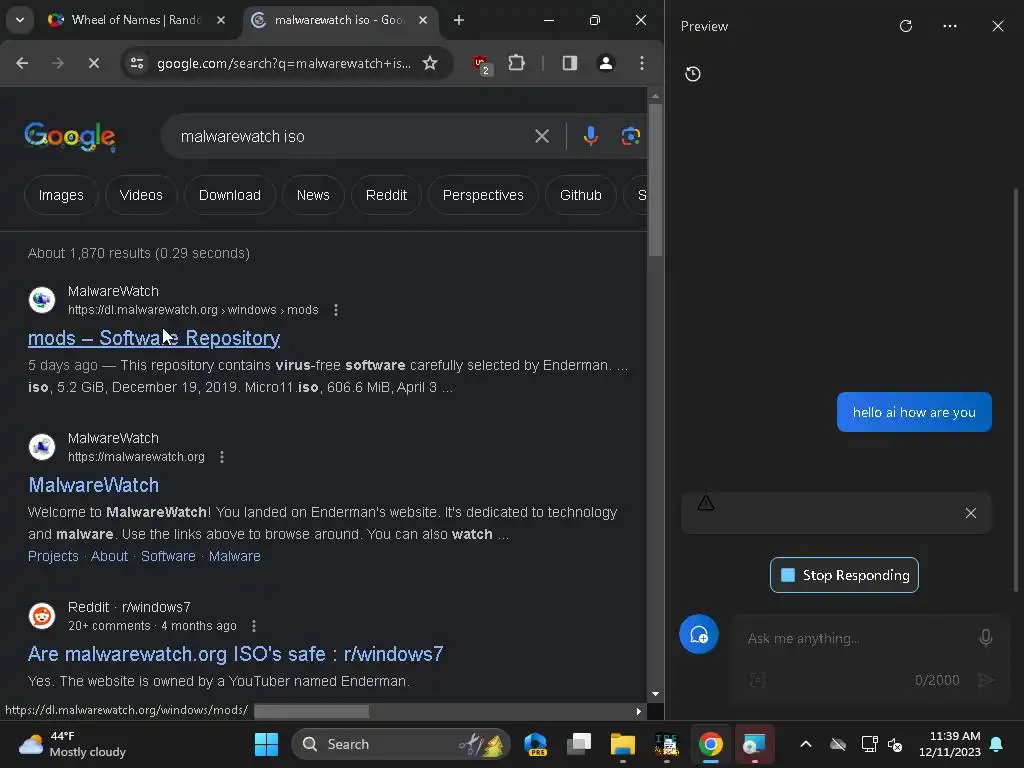Close the Wheel of Names tab

221,20
